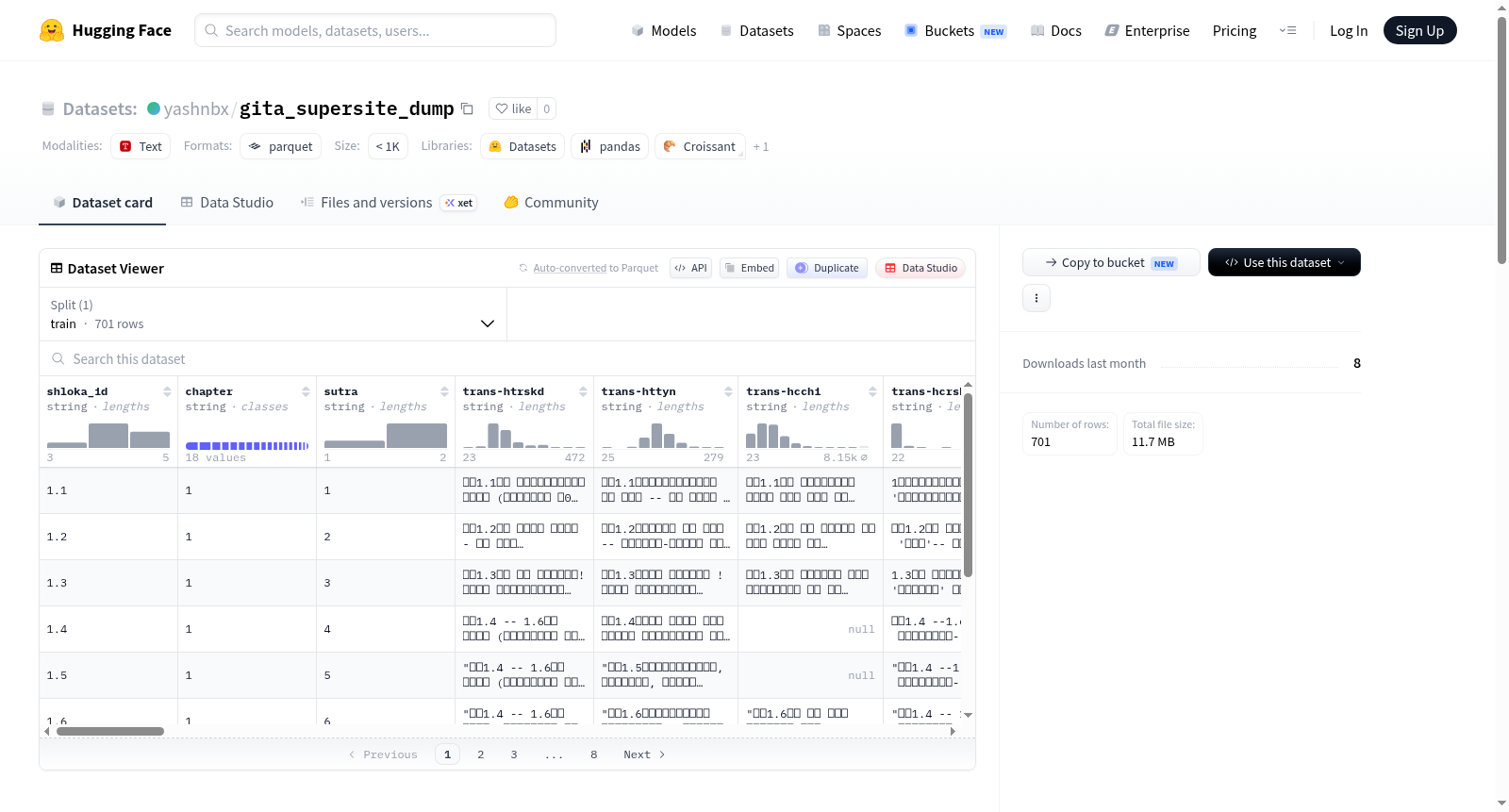This screenshot has width=1509, height=812.
Task: Switch to the Data Studio tab
Action: pyautogui.click(x=227, y=203)
